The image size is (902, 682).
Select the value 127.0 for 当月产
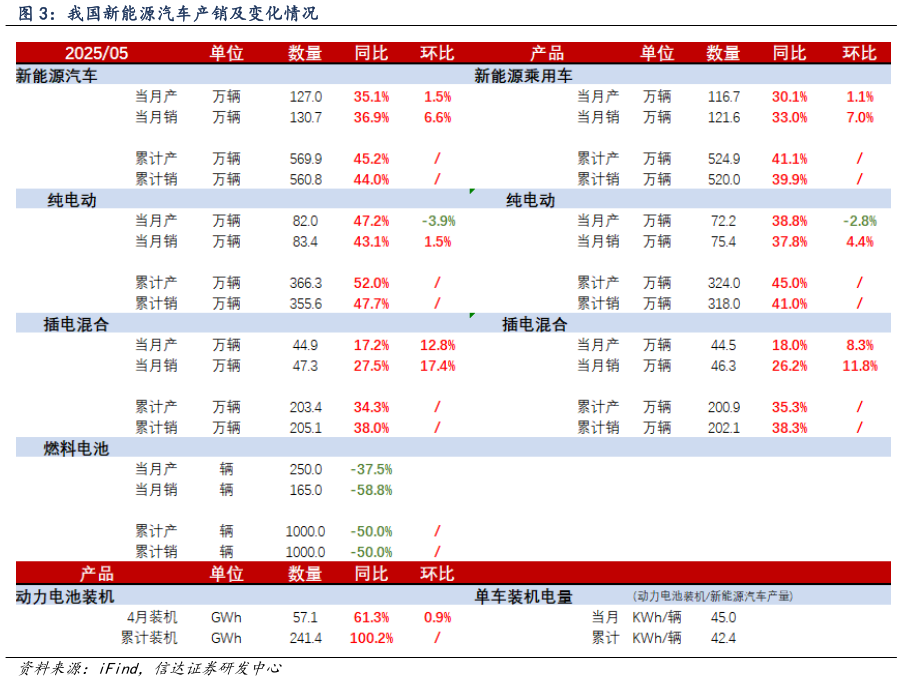click(x=305, y=96)
